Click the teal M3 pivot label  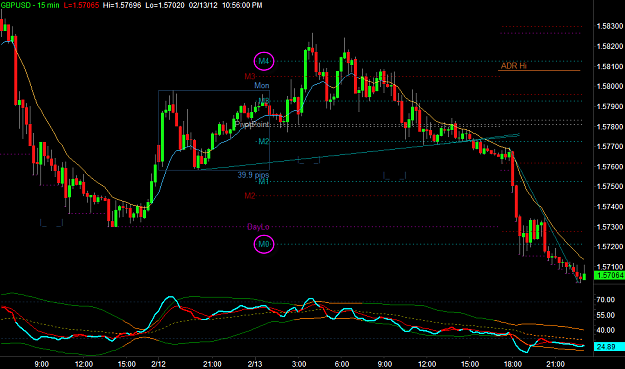point(264,101)
